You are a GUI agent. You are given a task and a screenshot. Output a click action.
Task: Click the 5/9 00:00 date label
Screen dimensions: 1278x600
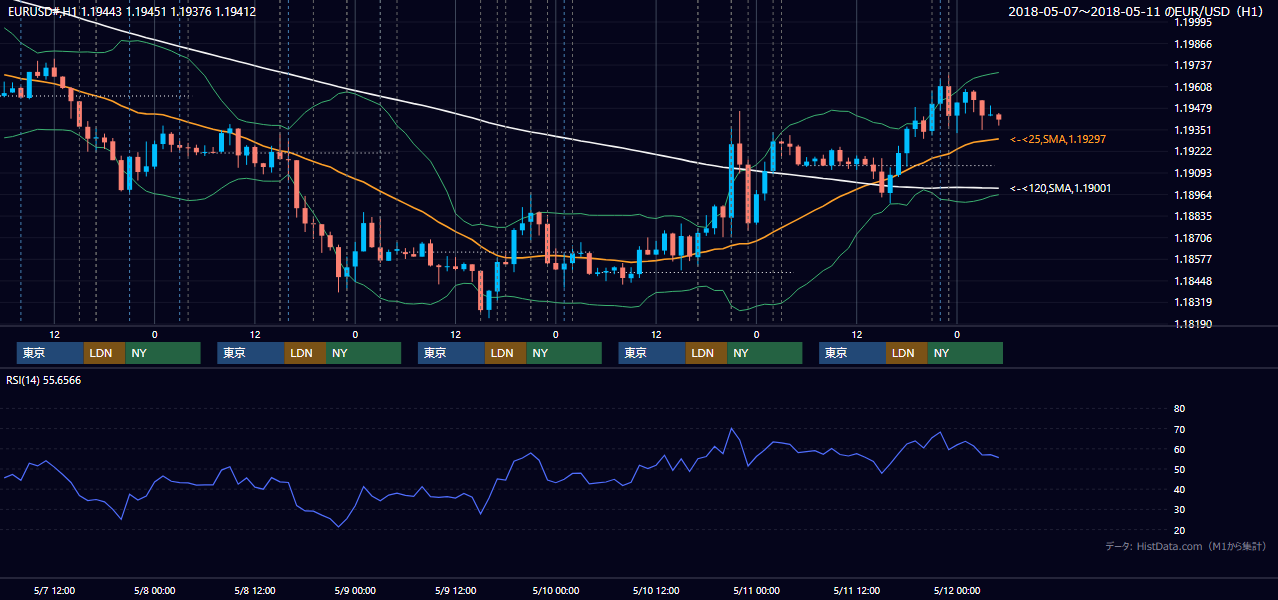coord(355,590)
